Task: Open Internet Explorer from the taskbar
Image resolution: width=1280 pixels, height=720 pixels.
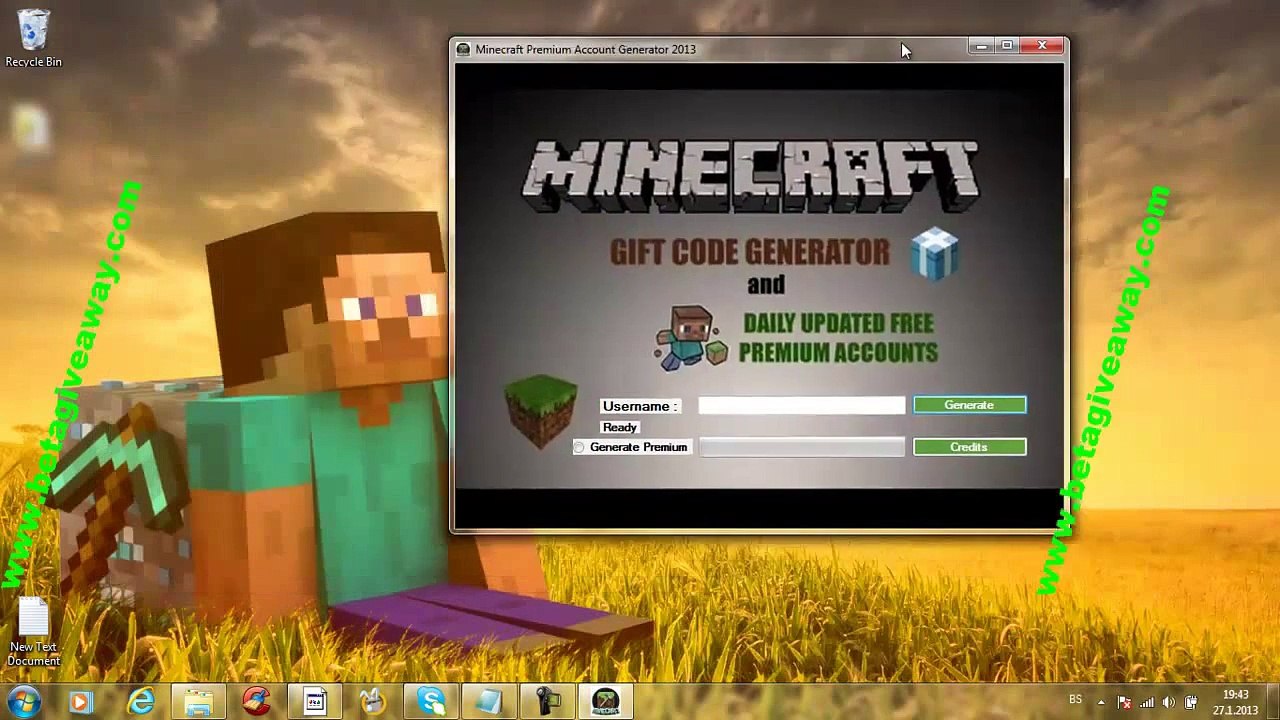Action: [140, 702]
